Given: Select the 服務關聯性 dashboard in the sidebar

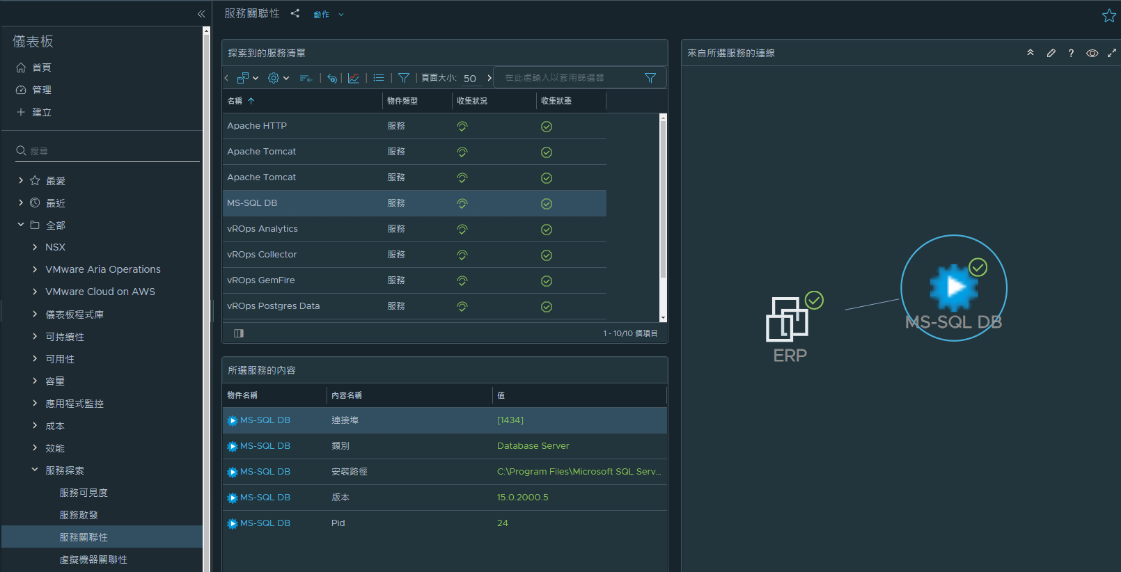Looking at the screenshot, I should tap(102, 537).
